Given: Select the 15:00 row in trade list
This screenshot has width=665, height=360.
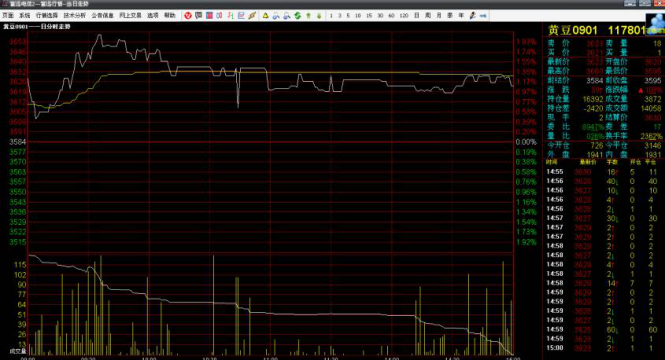Looking at the screenshot, I should tap(602, 348).
